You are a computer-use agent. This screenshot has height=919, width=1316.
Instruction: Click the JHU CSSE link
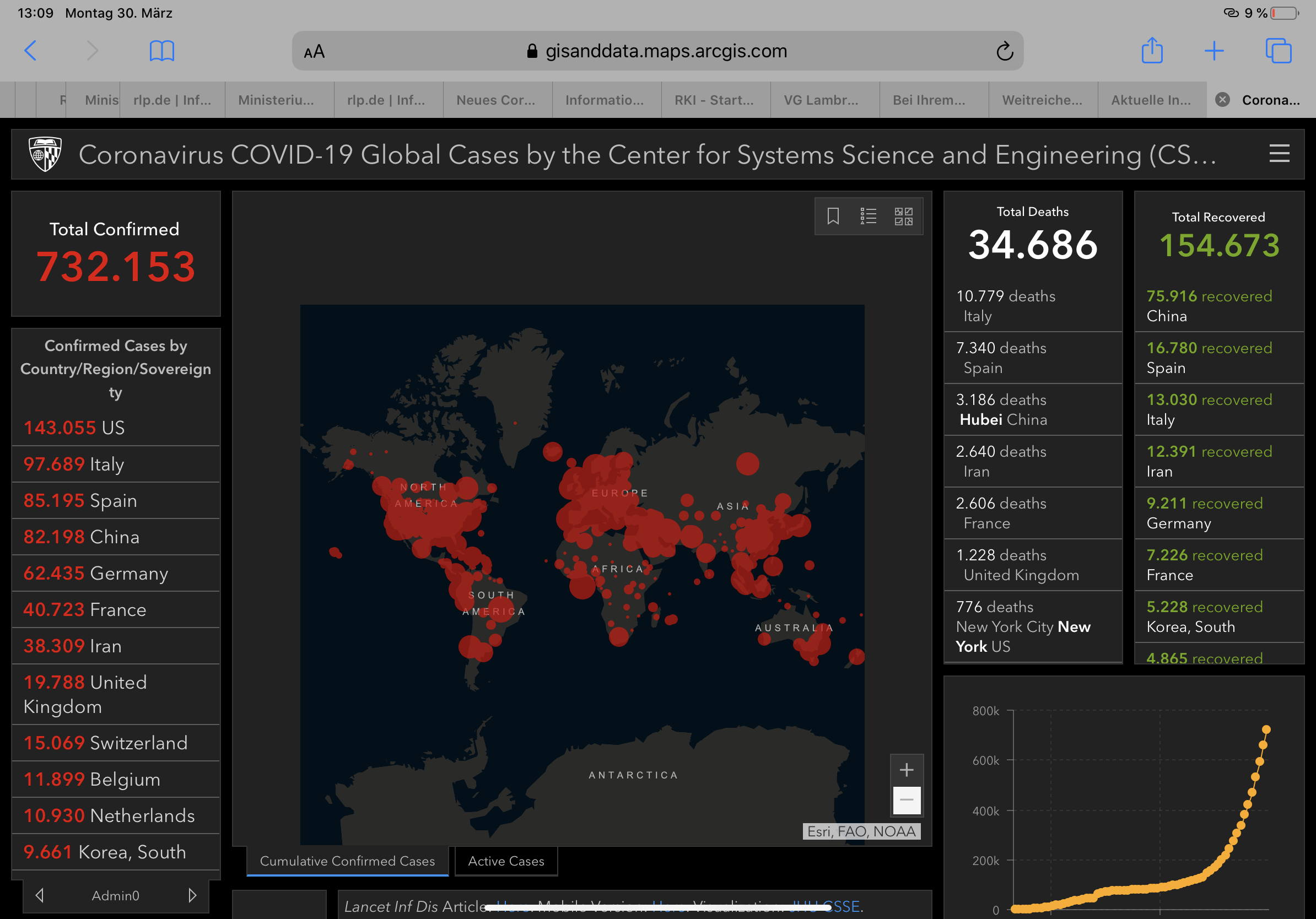click(824, 906)
